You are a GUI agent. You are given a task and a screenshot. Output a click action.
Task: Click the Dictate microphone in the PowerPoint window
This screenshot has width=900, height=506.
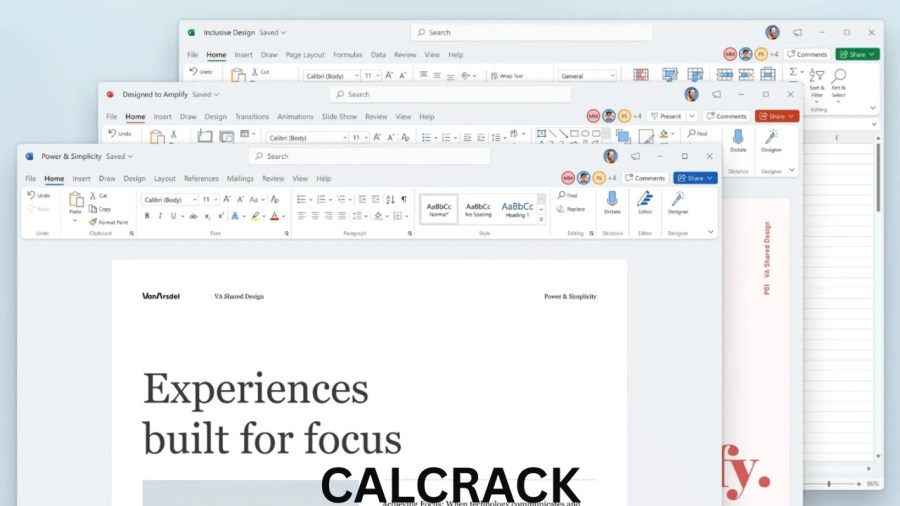tap(738, 137)
